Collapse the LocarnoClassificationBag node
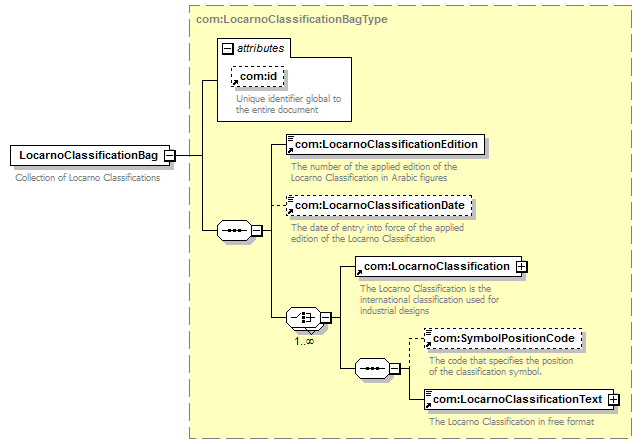This screenshot has height=444, width=642. pyautogui.click(x=170, y=156)
